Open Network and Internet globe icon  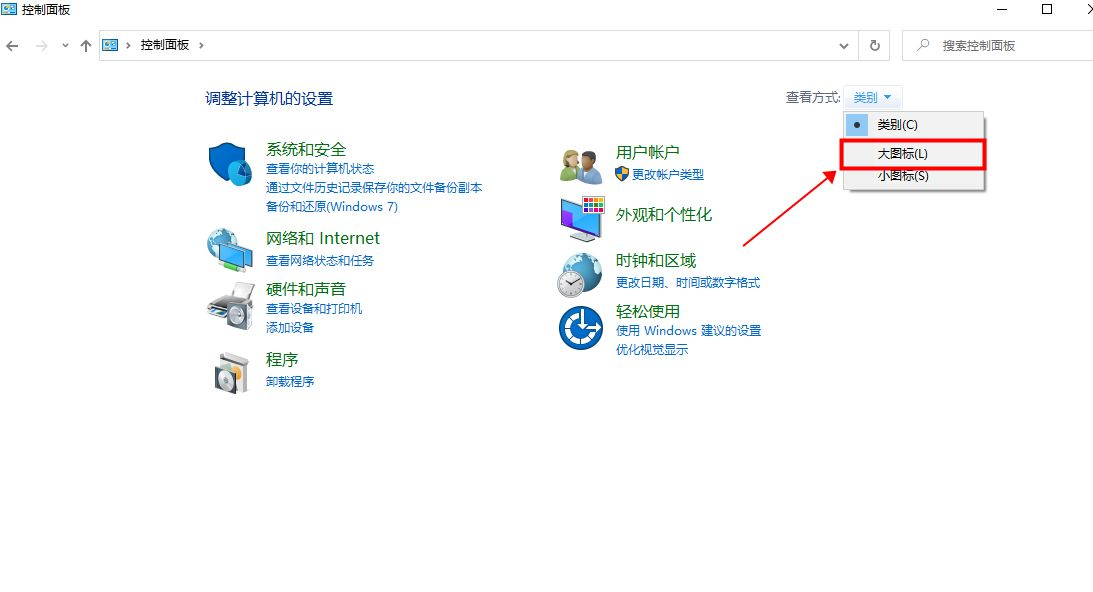(x=230, y=250)
